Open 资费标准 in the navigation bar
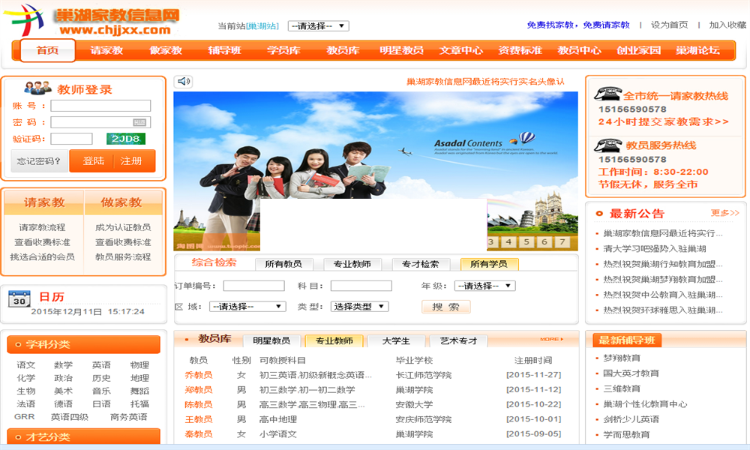The height and width of the screenshot is (450, 750). (x=520, y=51)
